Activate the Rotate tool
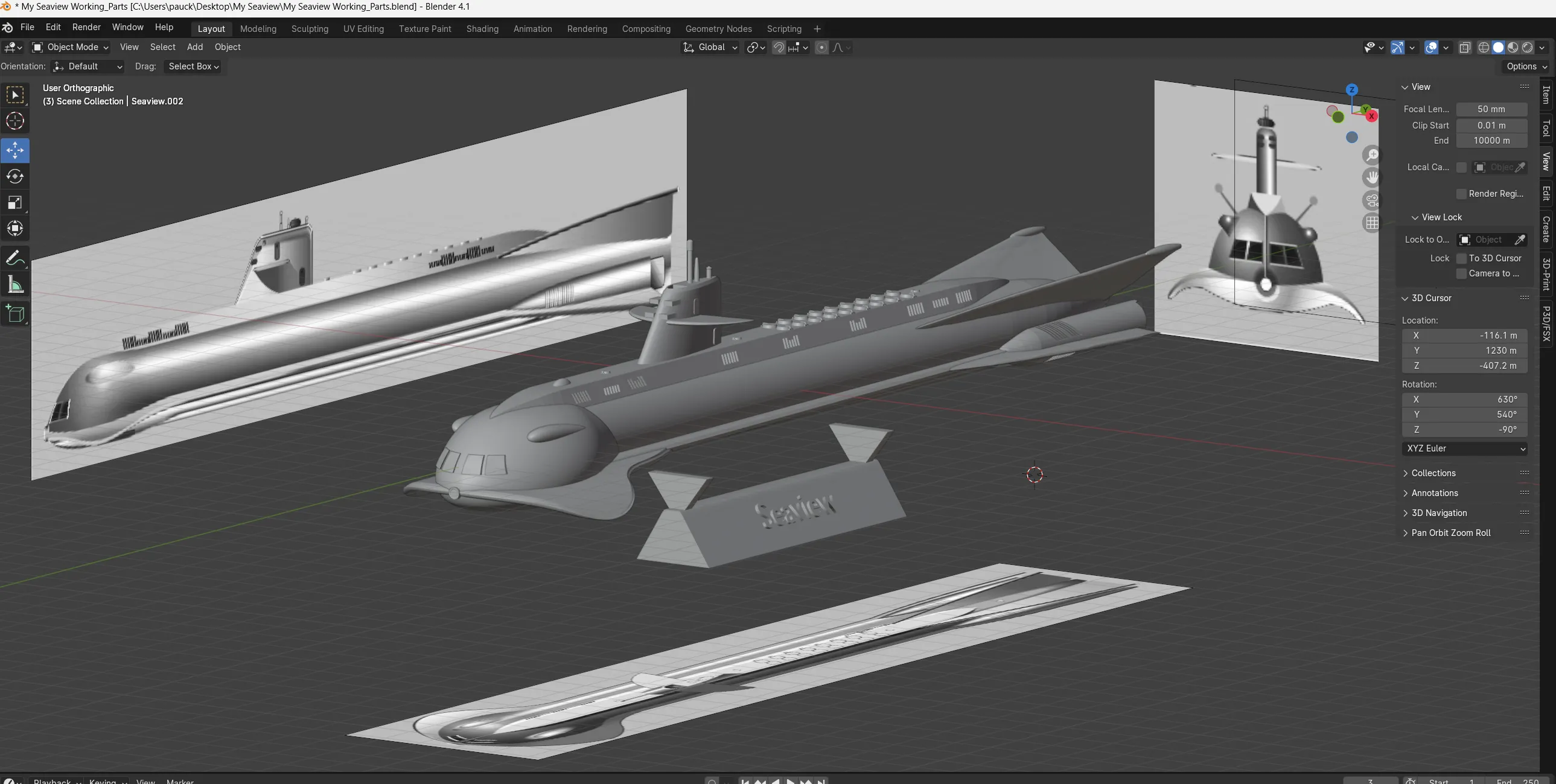The width and height of the screenshot is (1556, 784). (x=15, y=176)
